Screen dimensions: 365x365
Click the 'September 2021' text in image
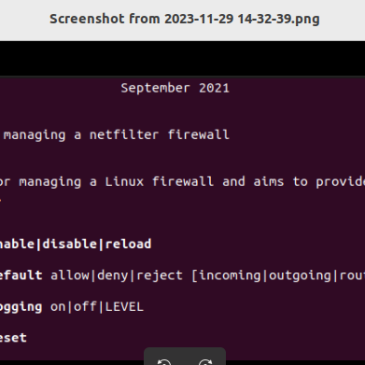coord(175,88)
